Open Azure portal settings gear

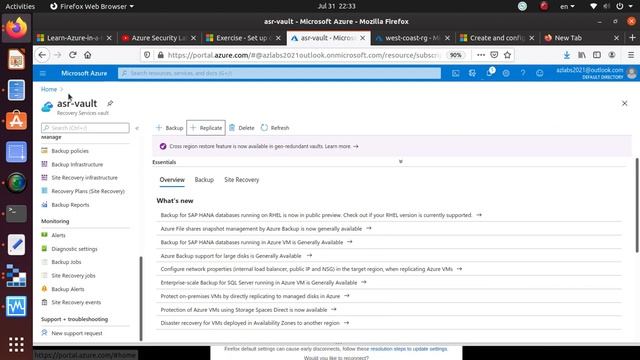[x=506, y=73]
